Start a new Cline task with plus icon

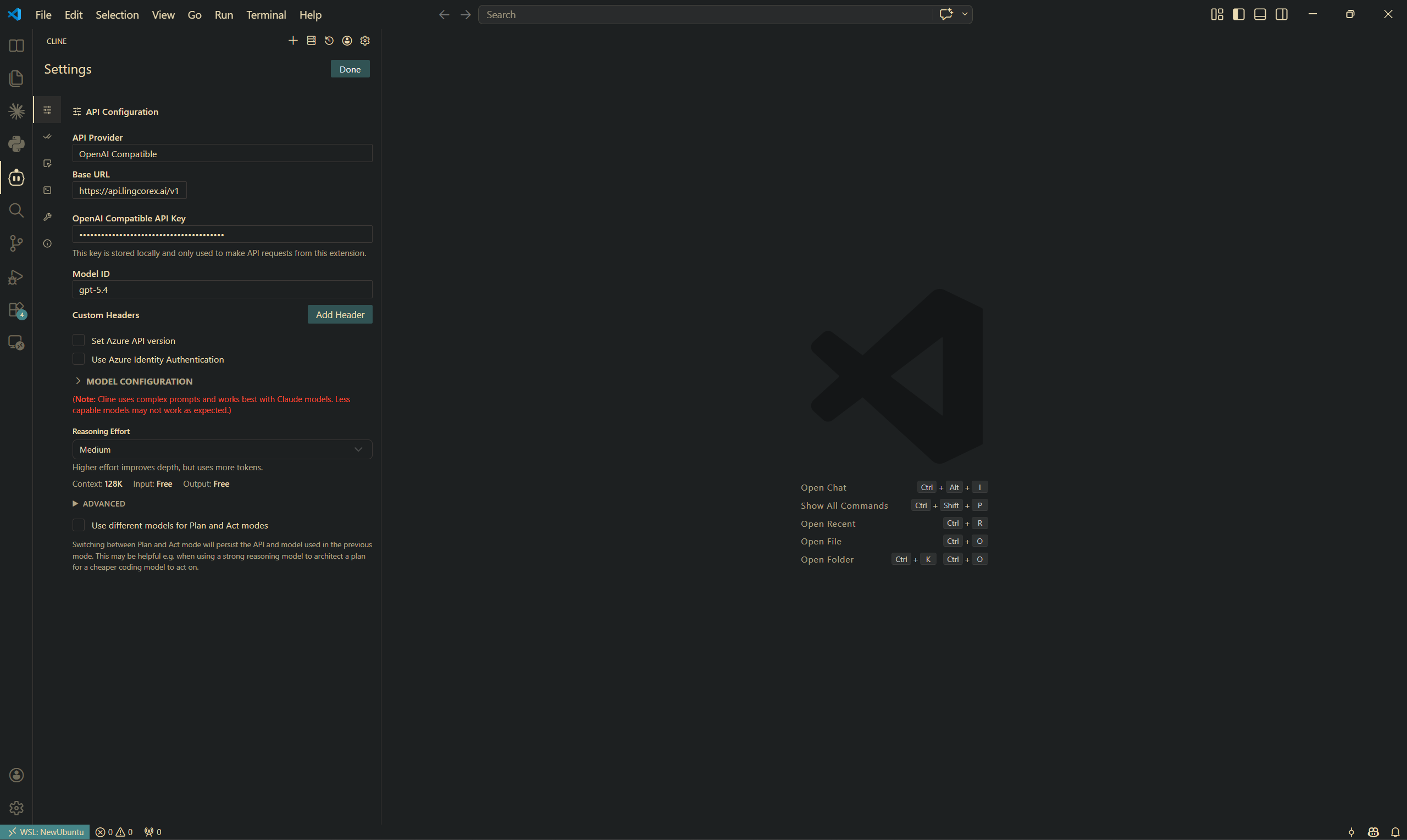tap(293, 41)
